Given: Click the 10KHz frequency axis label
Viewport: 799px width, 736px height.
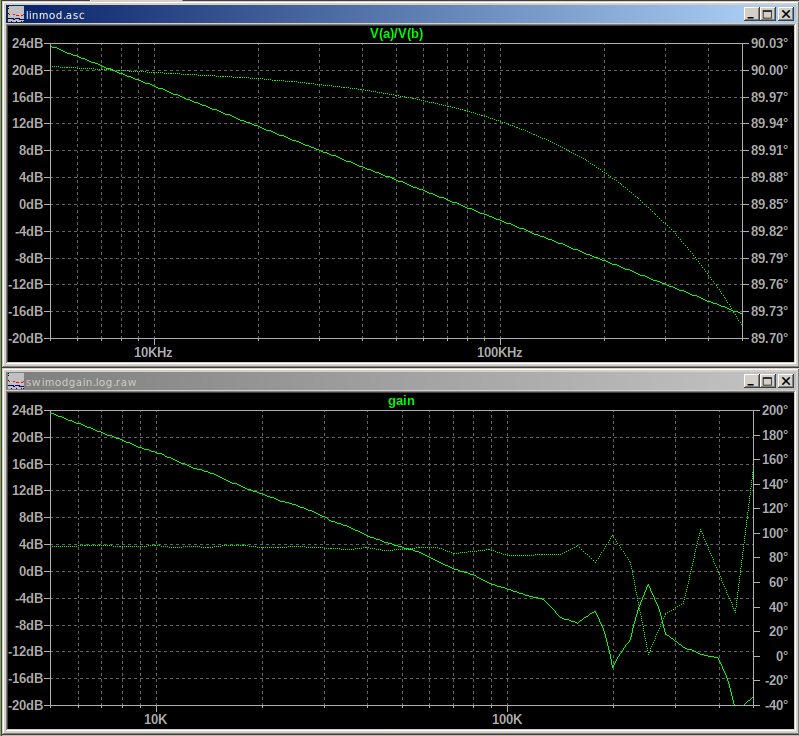Looking at the screenshot, I should pos(153,352).
